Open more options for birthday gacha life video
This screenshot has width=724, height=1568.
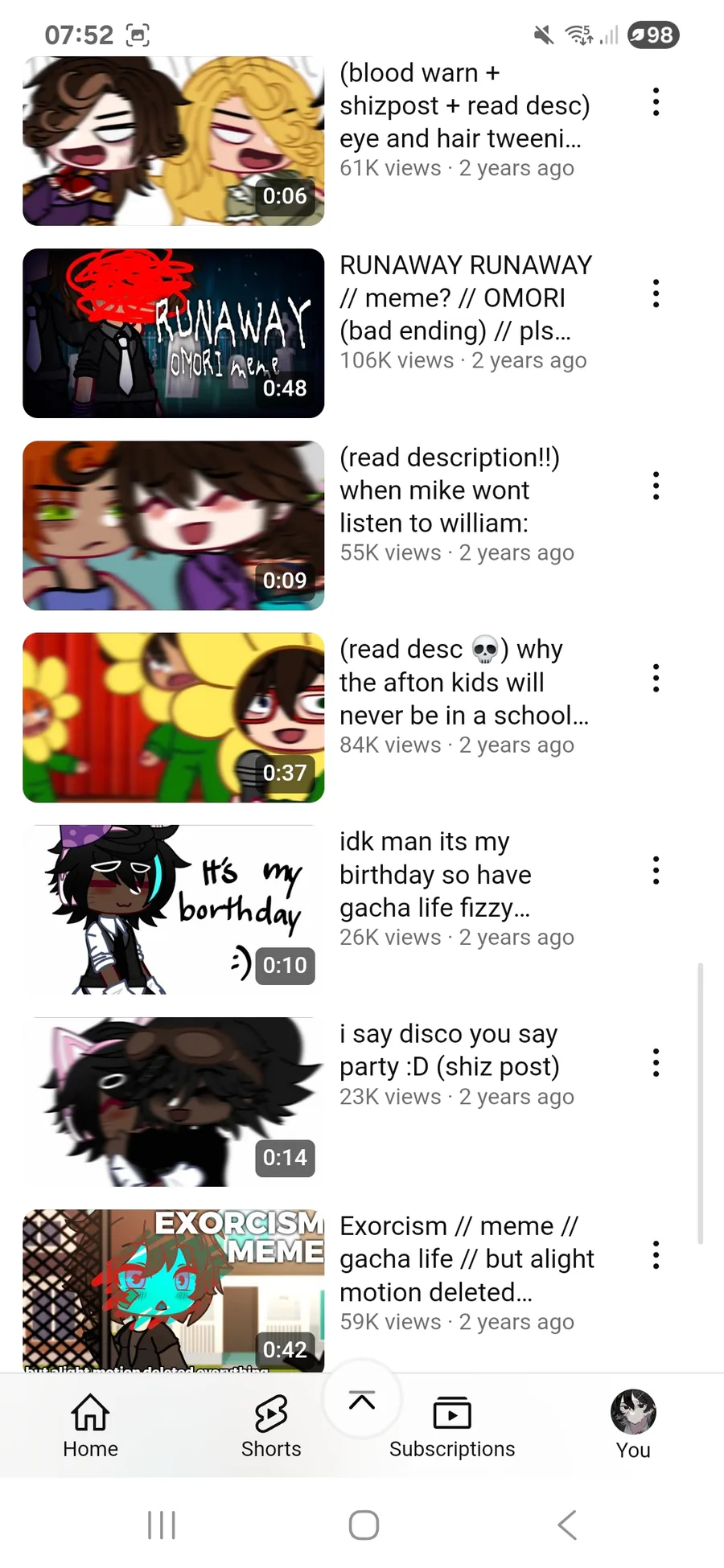click(x=656, y=870)
